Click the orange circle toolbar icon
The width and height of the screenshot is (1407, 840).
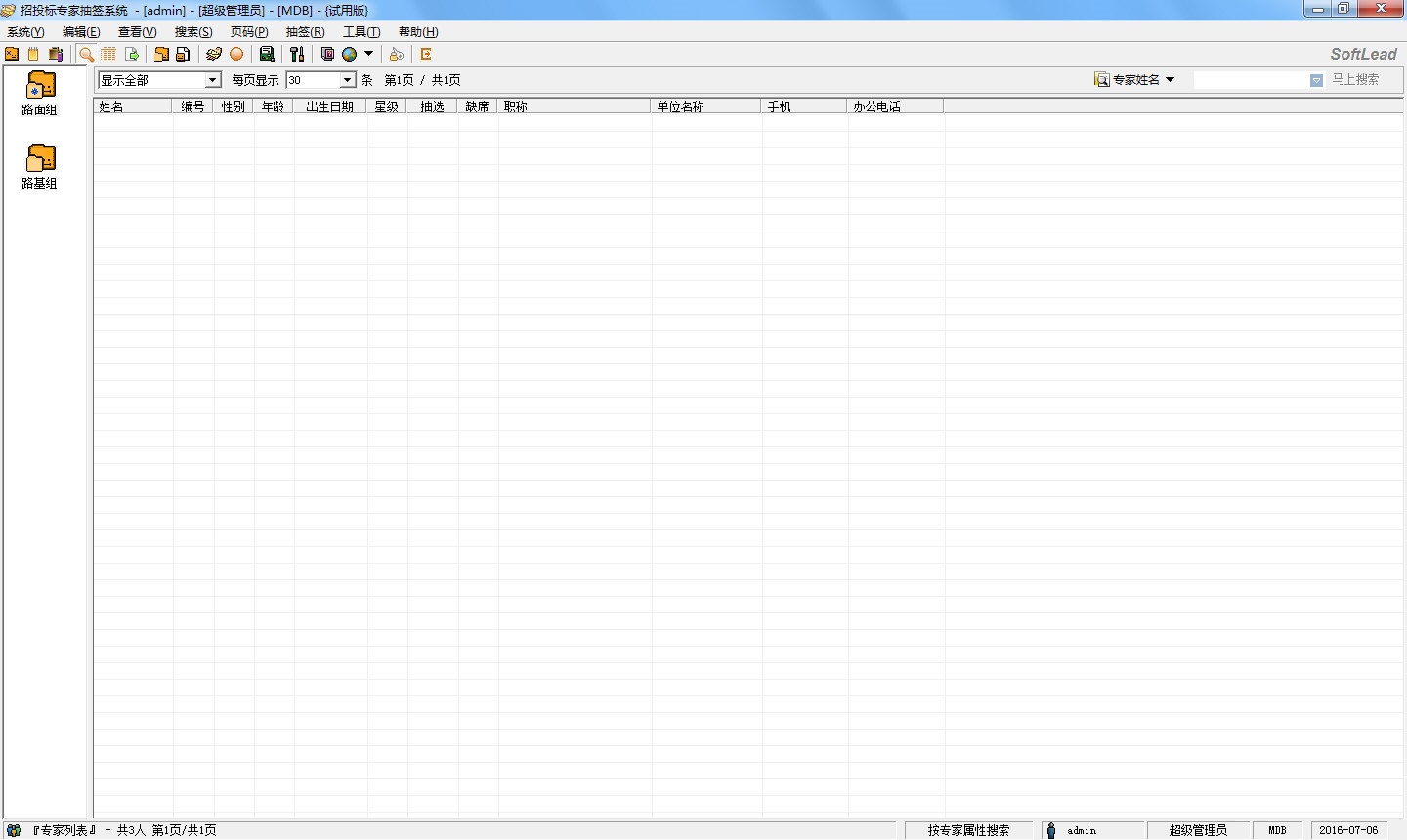tap(236, 55)
